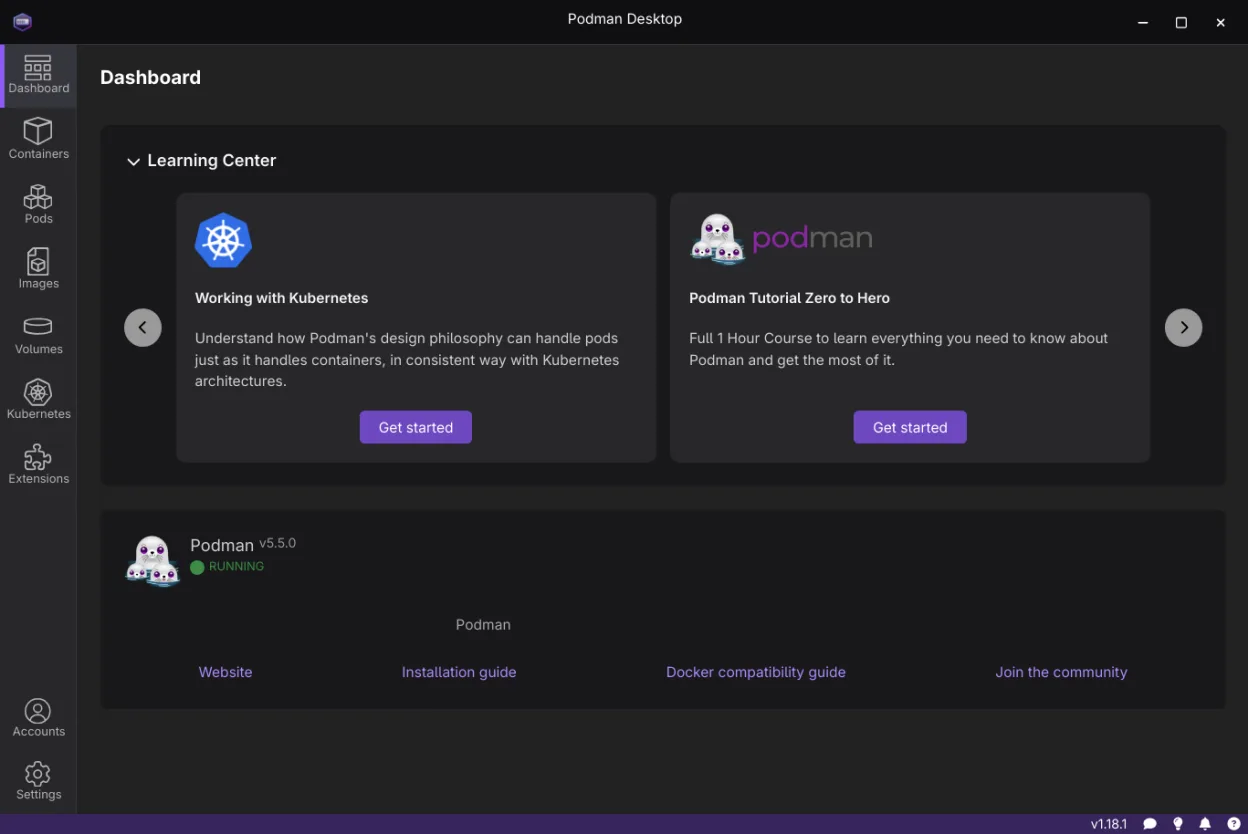Click the podman logo on tutorial card
The width and height of the screenshot is (1248, 834).
[781, 238]
